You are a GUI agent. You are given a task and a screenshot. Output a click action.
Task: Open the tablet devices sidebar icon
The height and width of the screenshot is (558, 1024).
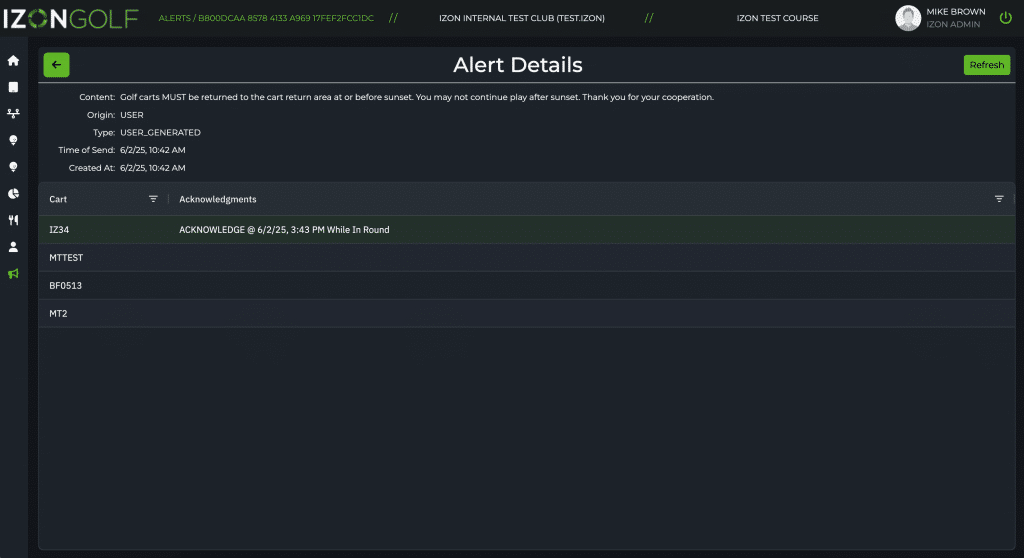[13, 88]
